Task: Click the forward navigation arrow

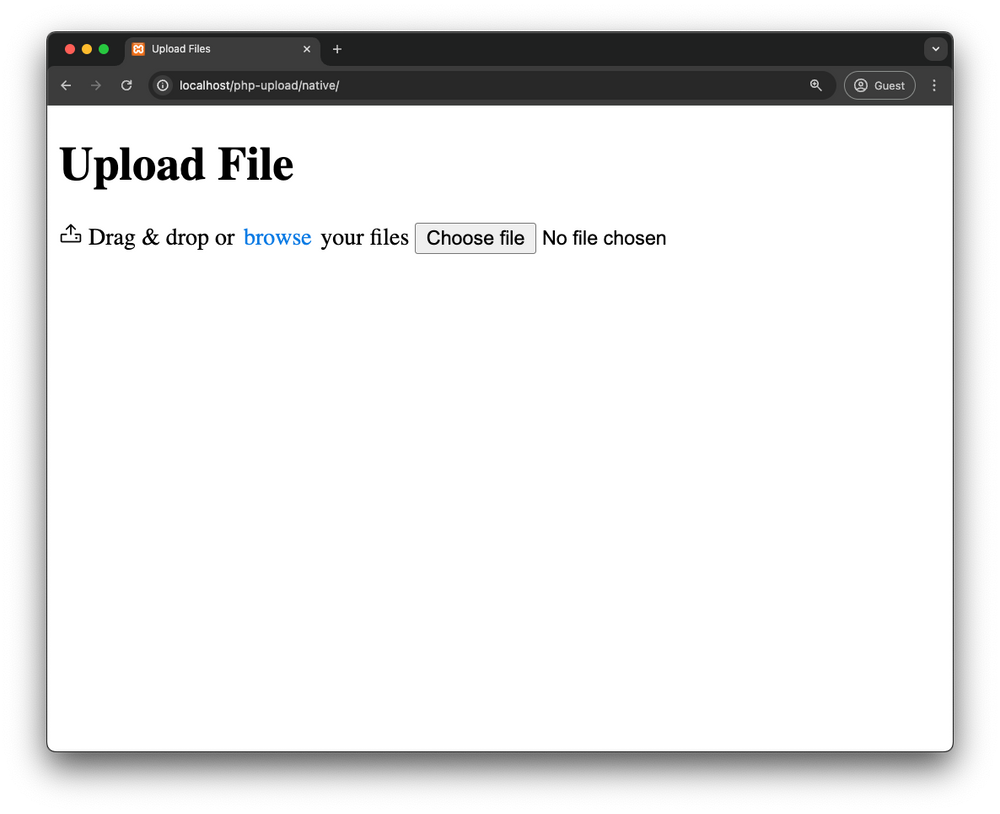Action: (96, 85)
